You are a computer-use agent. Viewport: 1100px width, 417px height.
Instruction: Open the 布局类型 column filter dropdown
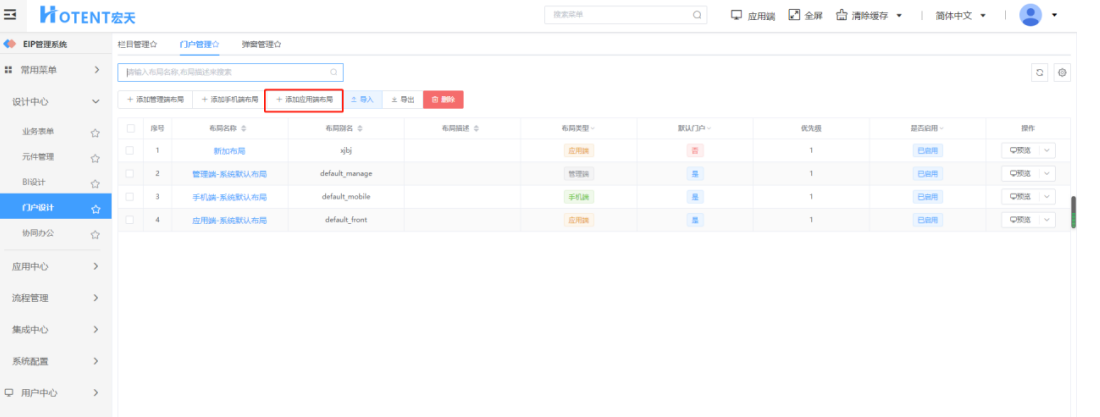pyautogui.click(x=593, y=128)
